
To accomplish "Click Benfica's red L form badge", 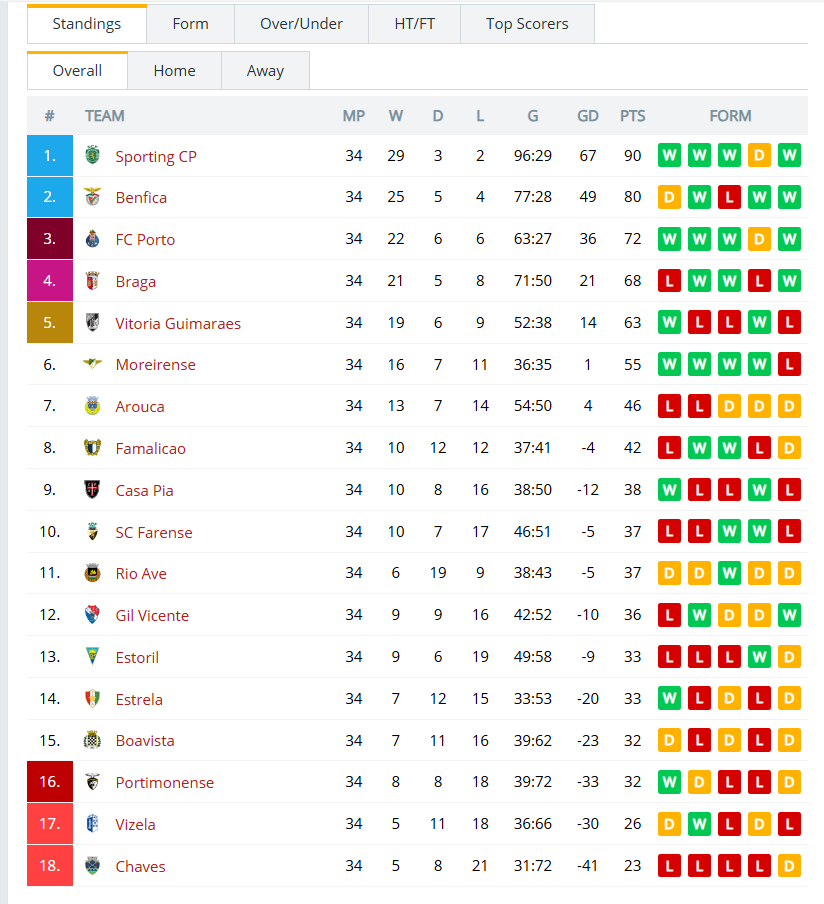I will click(729, 197).
